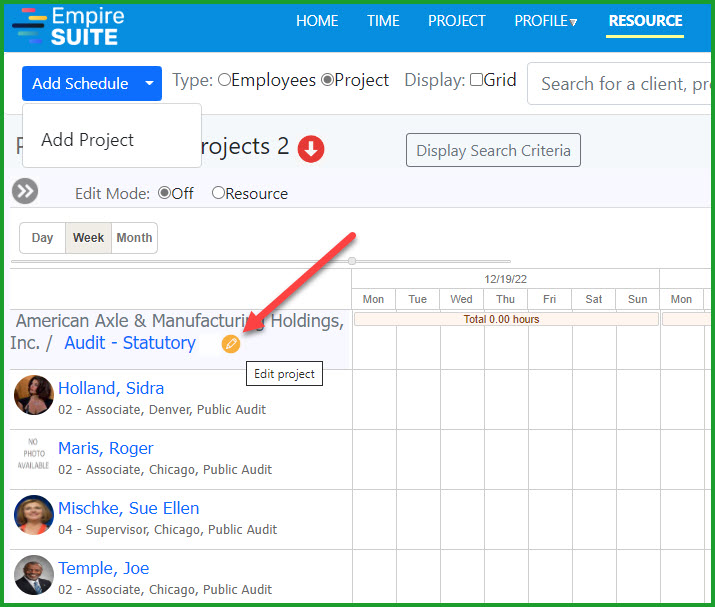This screenshot has height=607, width=715.
Task: Go to the HOME menu
Action: pyautogui.click(x=317, y=21)
